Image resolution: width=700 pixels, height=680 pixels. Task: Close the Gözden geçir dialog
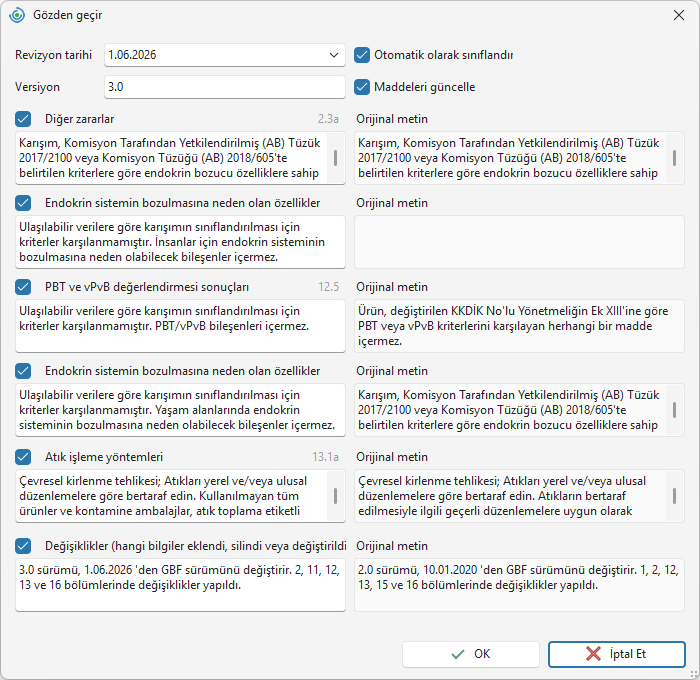click(679, 15)
